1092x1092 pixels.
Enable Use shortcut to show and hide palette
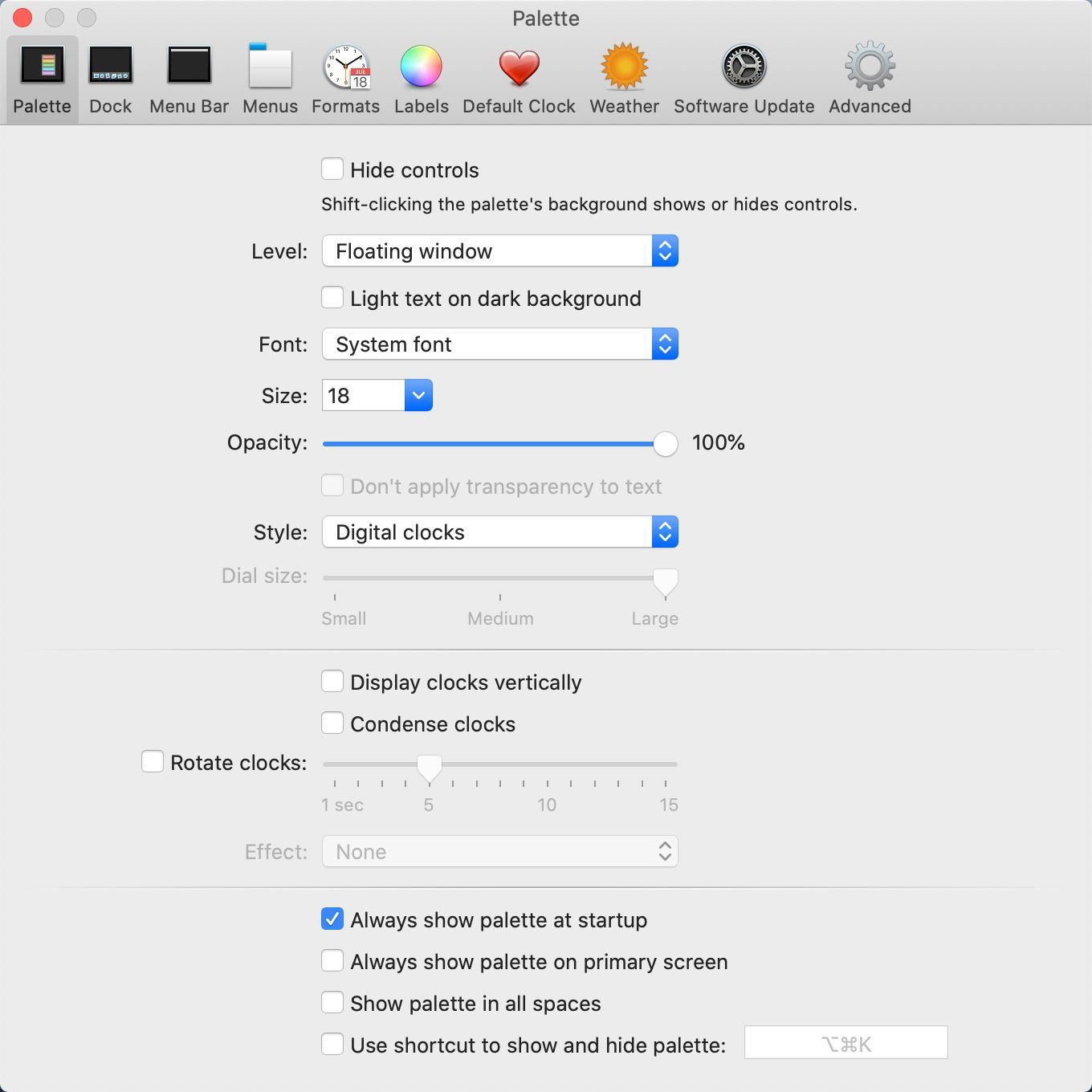click(332, 1045)
